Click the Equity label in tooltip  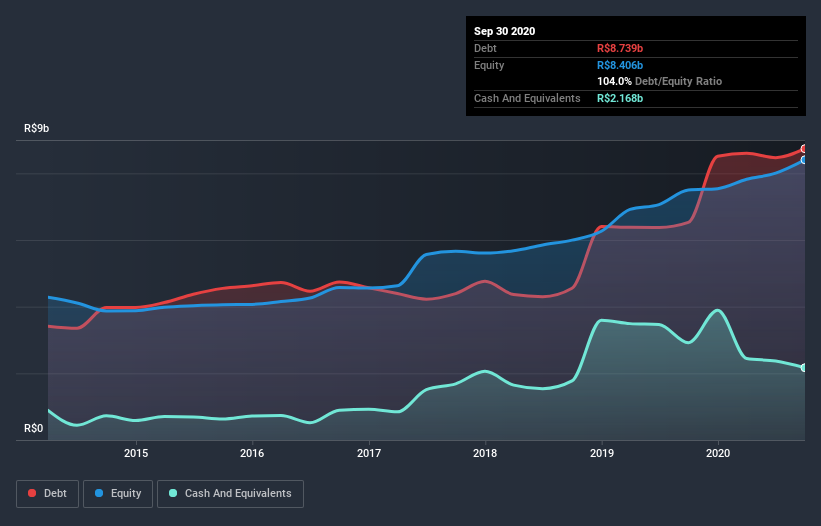pyautogui.click(x=489, y=65)
